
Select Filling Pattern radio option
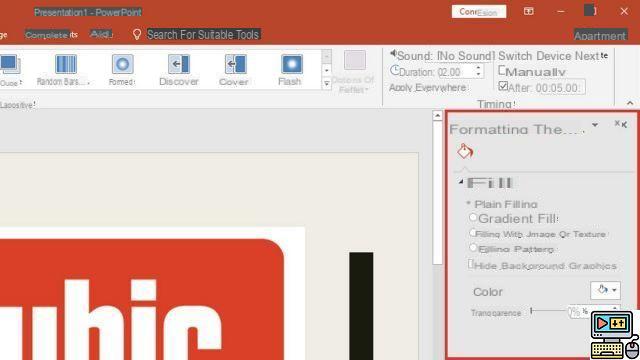(473, 247)
